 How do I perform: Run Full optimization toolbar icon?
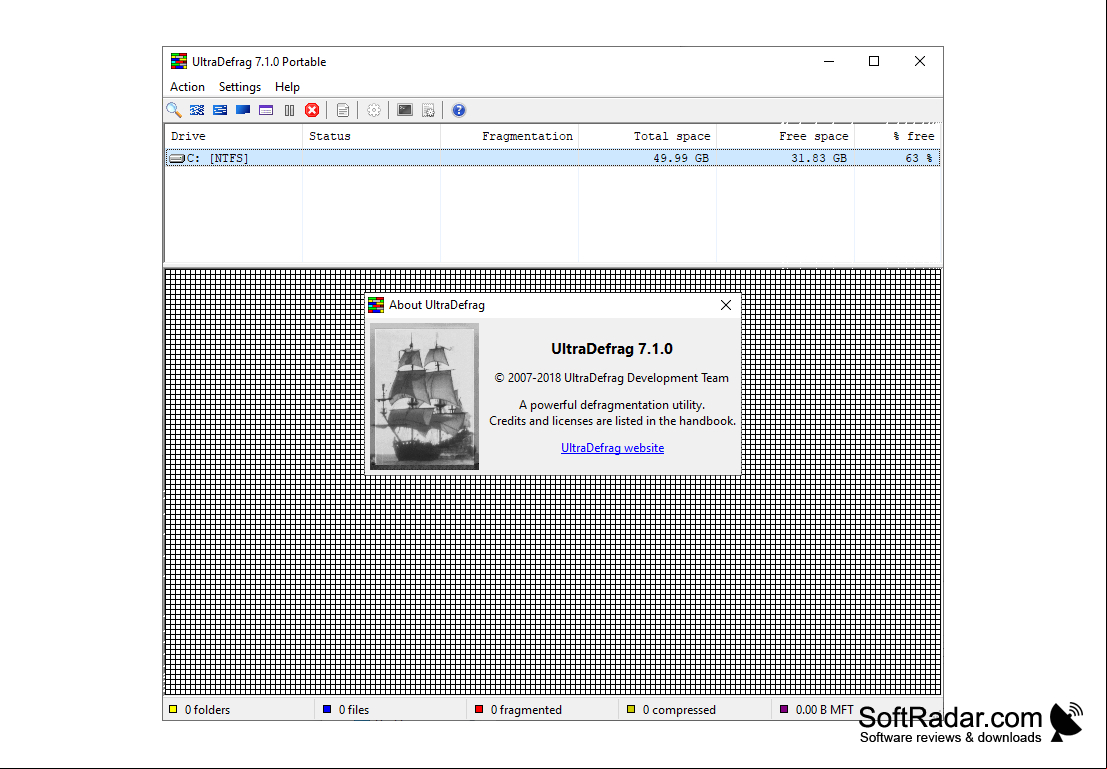243,110
